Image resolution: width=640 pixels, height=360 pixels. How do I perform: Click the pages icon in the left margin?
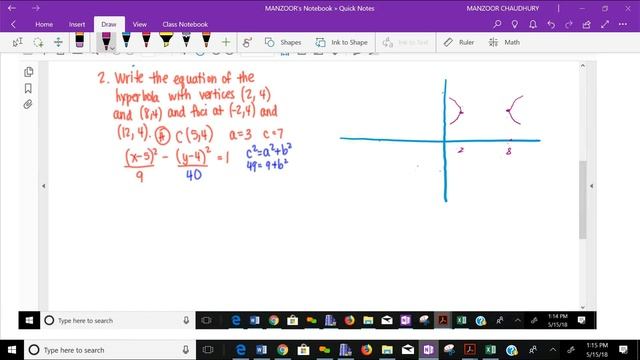[28, 72]
